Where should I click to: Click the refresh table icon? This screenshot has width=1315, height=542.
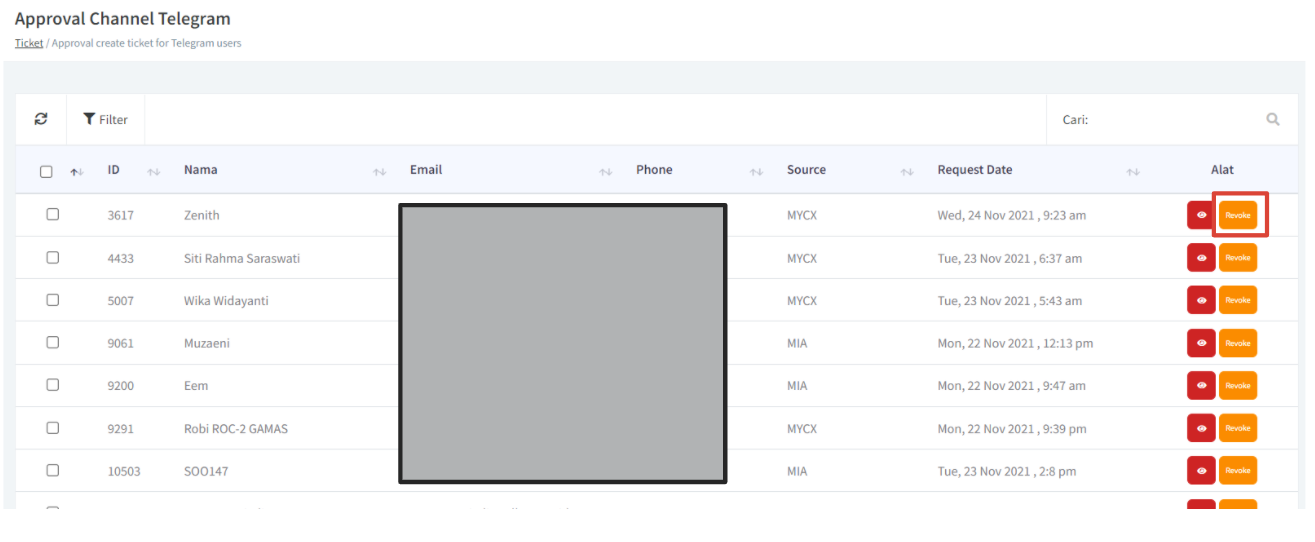41,119
